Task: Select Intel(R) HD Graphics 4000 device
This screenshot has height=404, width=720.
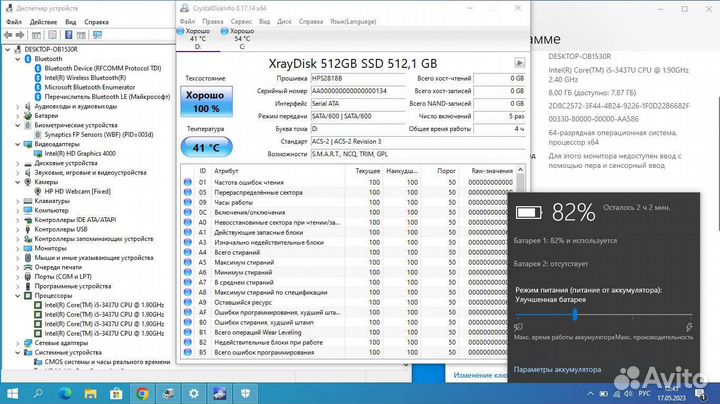Action: point(80,154)
